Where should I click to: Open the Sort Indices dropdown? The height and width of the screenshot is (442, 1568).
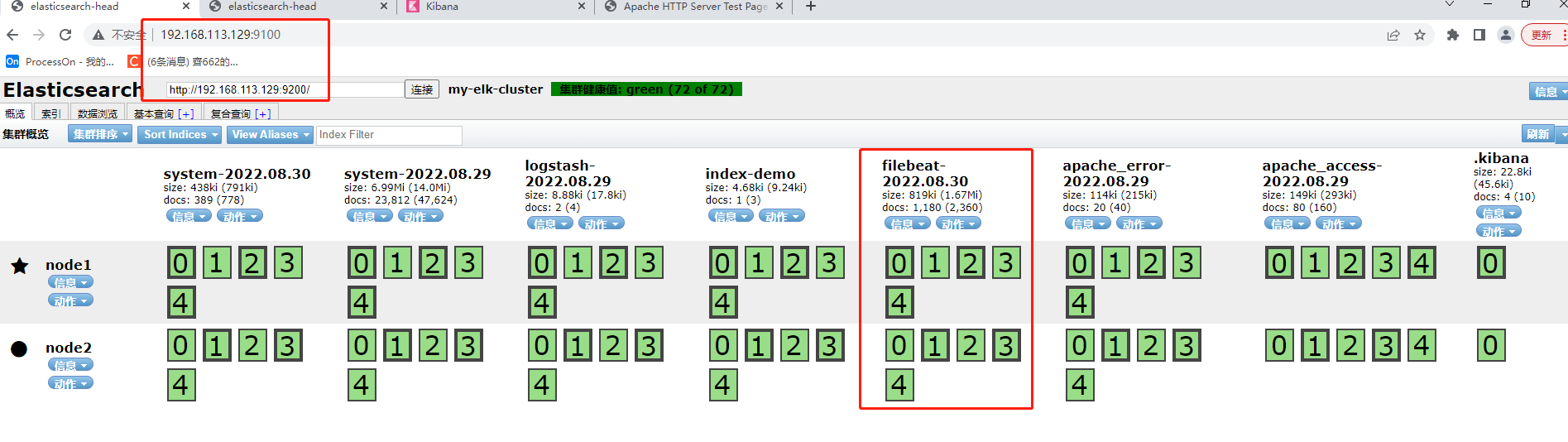click(181, 135)
